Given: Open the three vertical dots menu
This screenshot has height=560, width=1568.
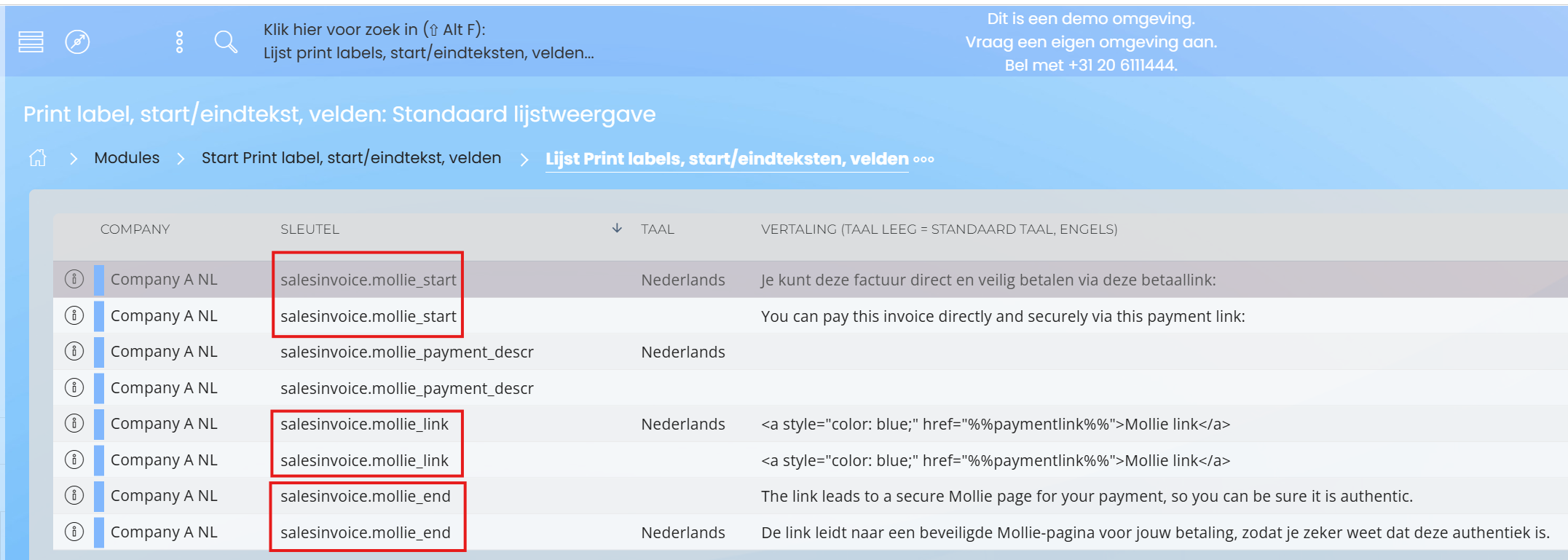Looking at the screenshot, I should (179, 42).
